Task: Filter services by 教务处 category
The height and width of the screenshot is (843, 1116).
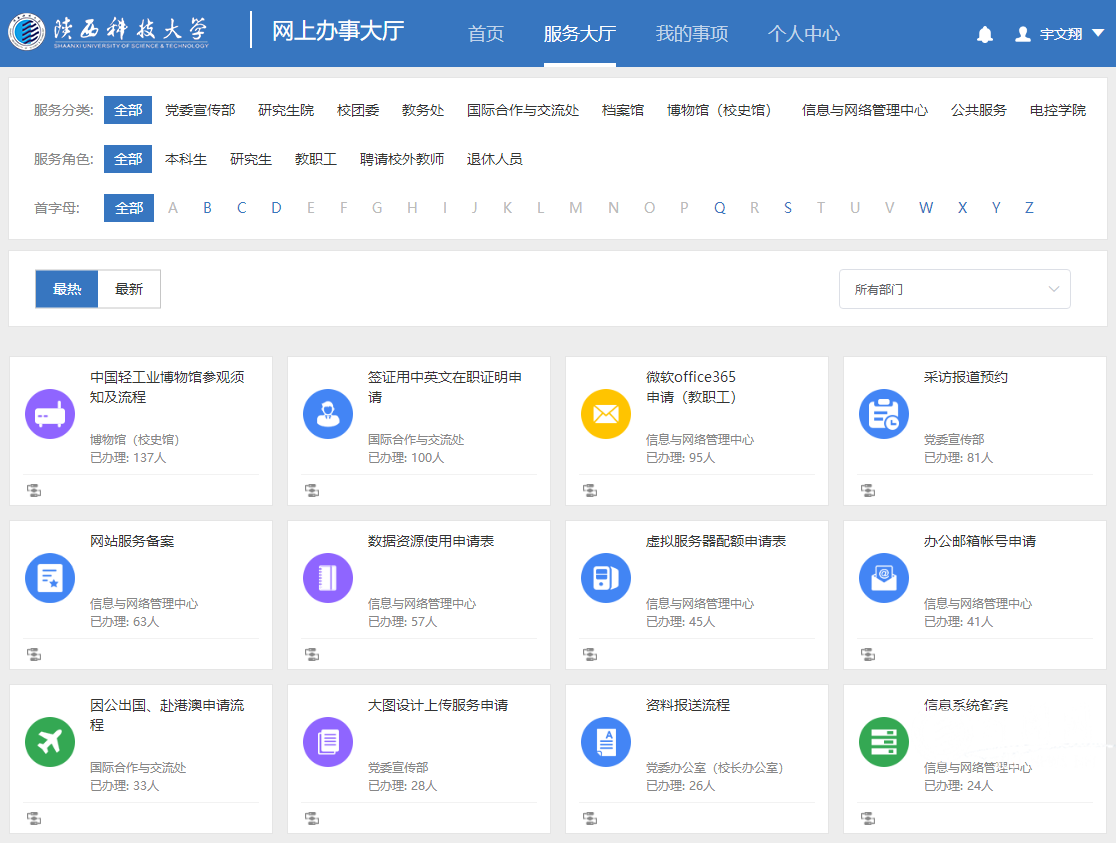Action: pyautogui.click(x=423, y=110)
